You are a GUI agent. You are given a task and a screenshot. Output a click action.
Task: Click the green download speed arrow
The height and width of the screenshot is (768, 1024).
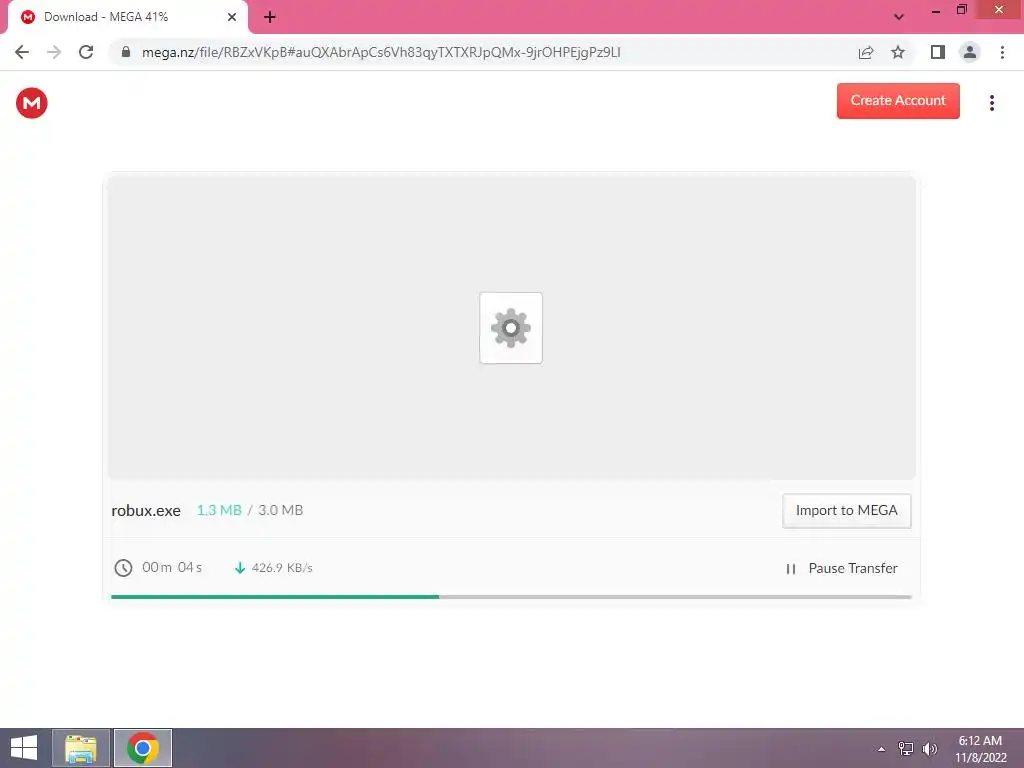(240, 568)
